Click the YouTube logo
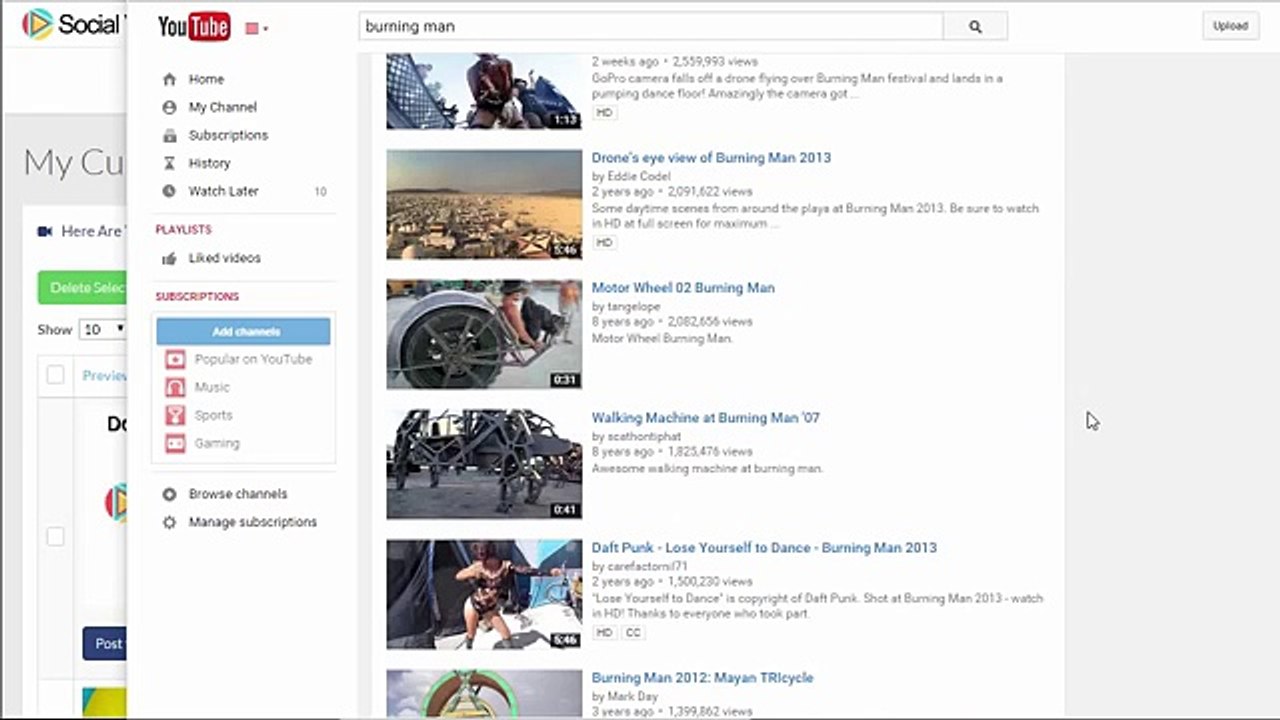 [x=194, y=27]
